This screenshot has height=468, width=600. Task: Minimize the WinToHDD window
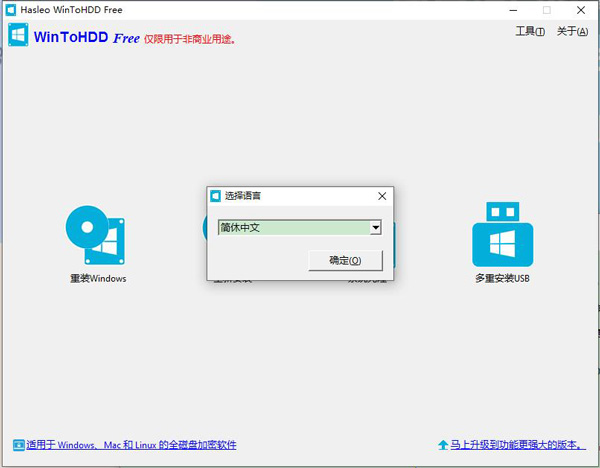click(x=513, y=10)
